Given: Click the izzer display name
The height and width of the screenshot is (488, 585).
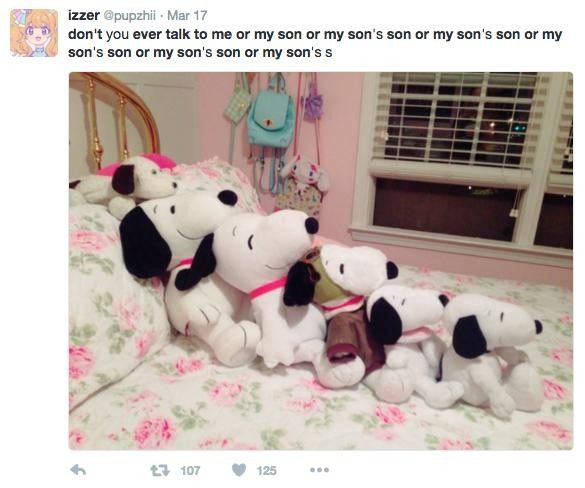Looking at the screenshot, I should click(84, 15).
